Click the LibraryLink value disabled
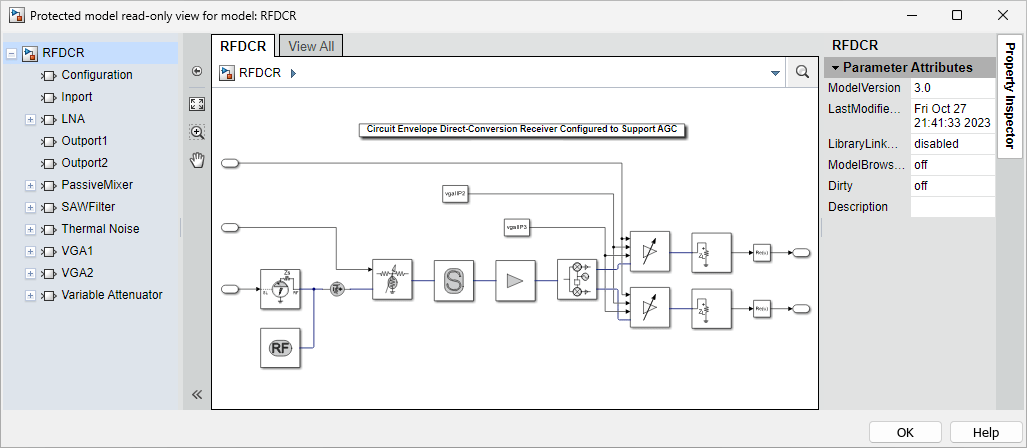The height and width of the screenshot is (448, 1027). pyautogui.click(x=953, y=143)
